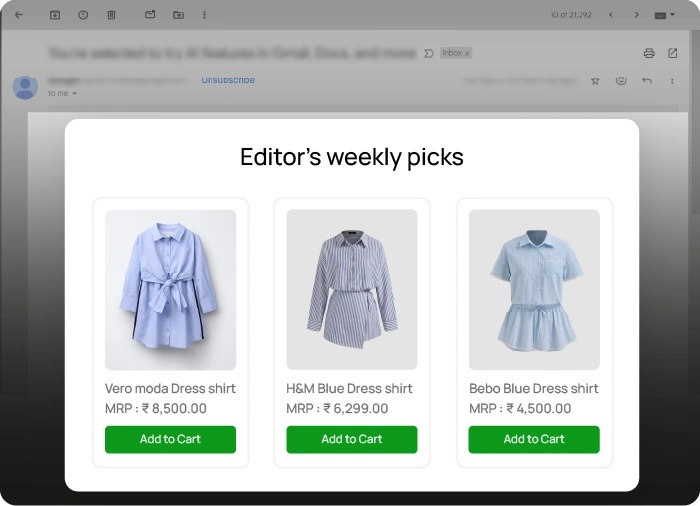Remove the Inbox label with its x

tap(467, 54)
